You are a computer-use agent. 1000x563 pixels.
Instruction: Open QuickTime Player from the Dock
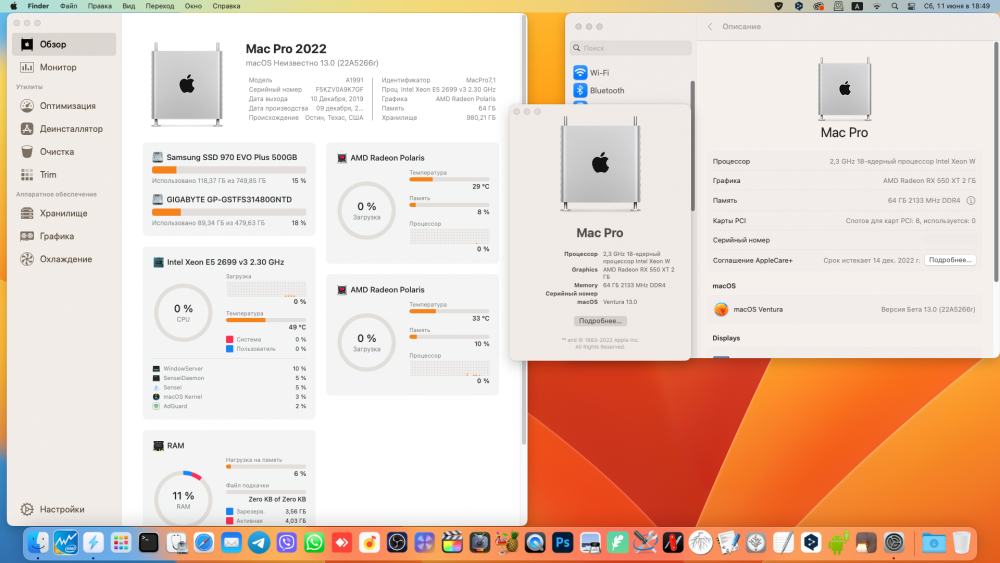534,543
